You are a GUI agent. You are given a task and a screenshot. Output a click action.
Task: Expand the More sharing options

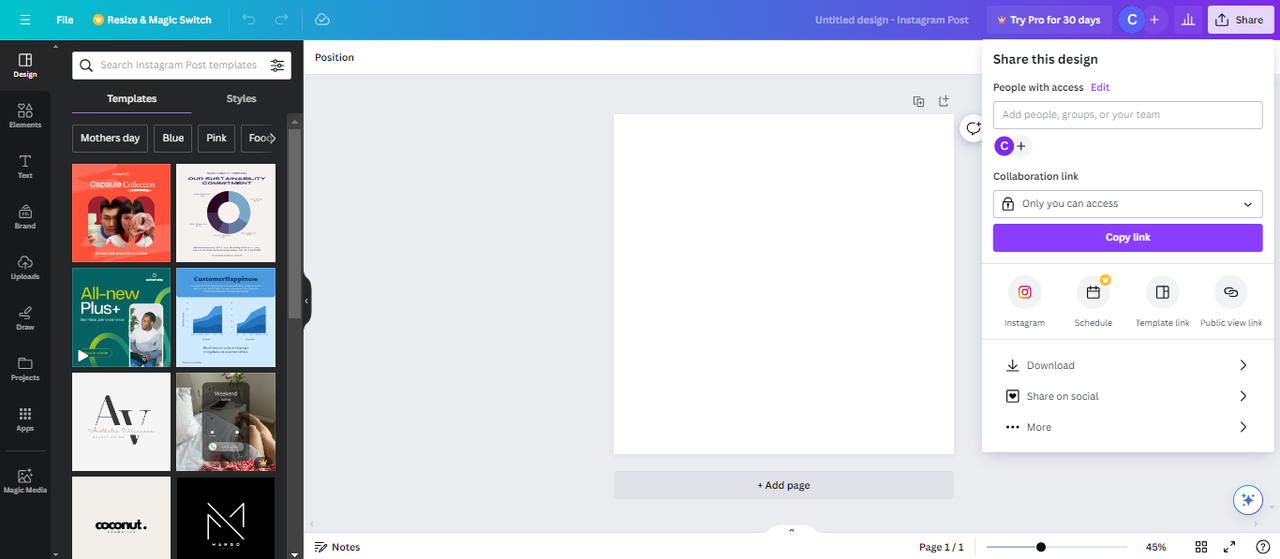click(1127, 427)
